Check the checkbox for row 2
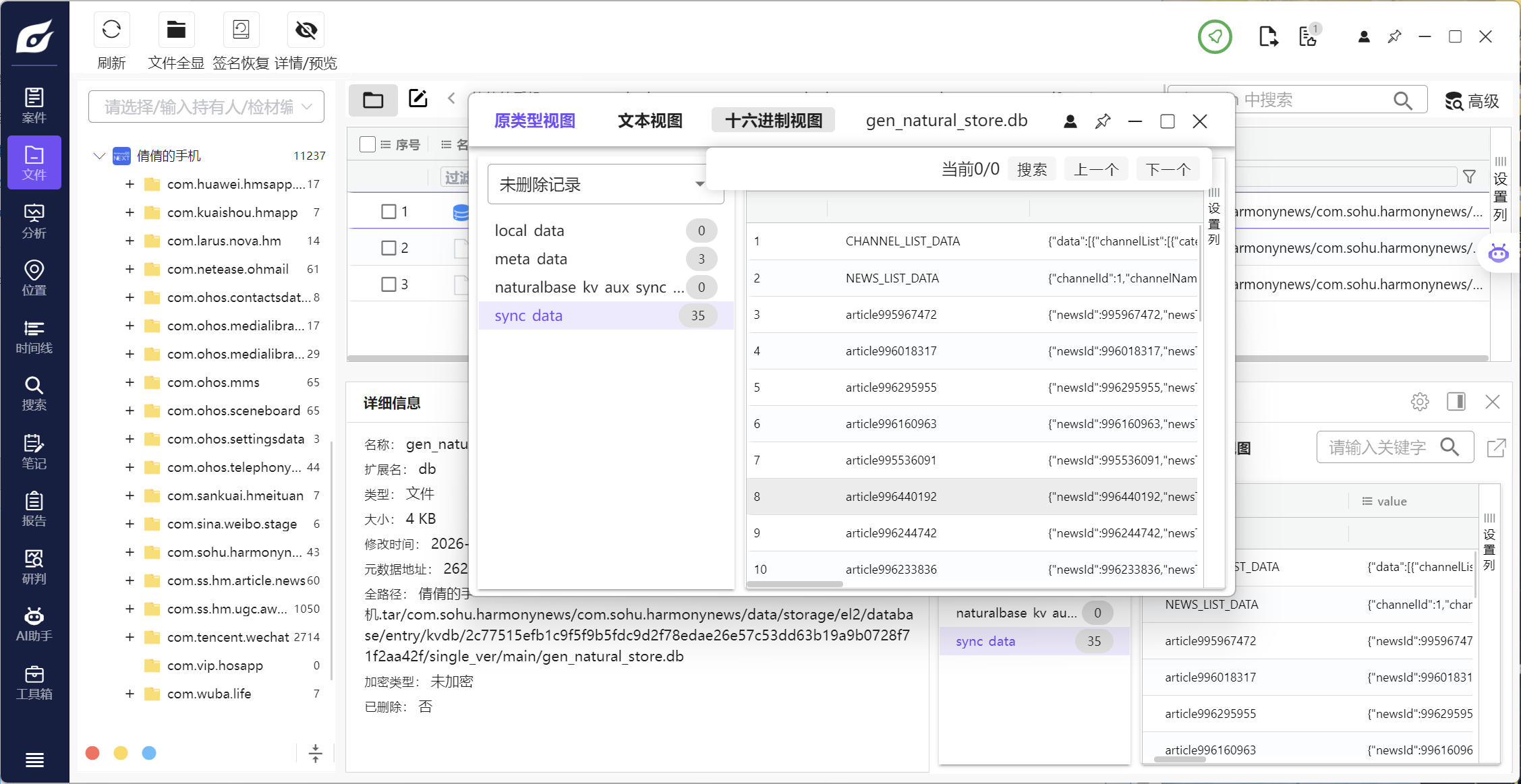The height and width of the screenshot is (784, 1521). (389, 248)
